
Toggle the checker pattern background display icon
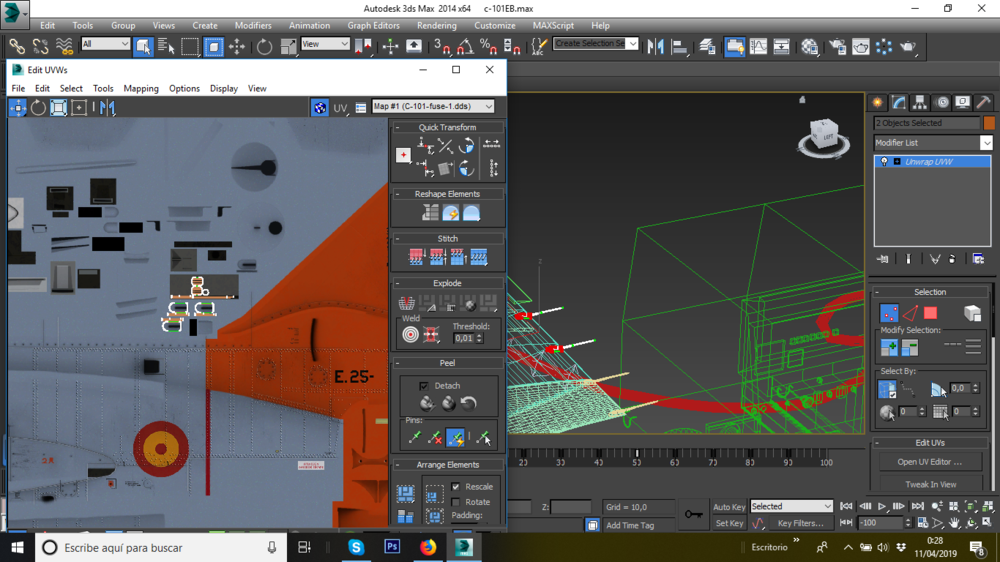click(320, 108)
